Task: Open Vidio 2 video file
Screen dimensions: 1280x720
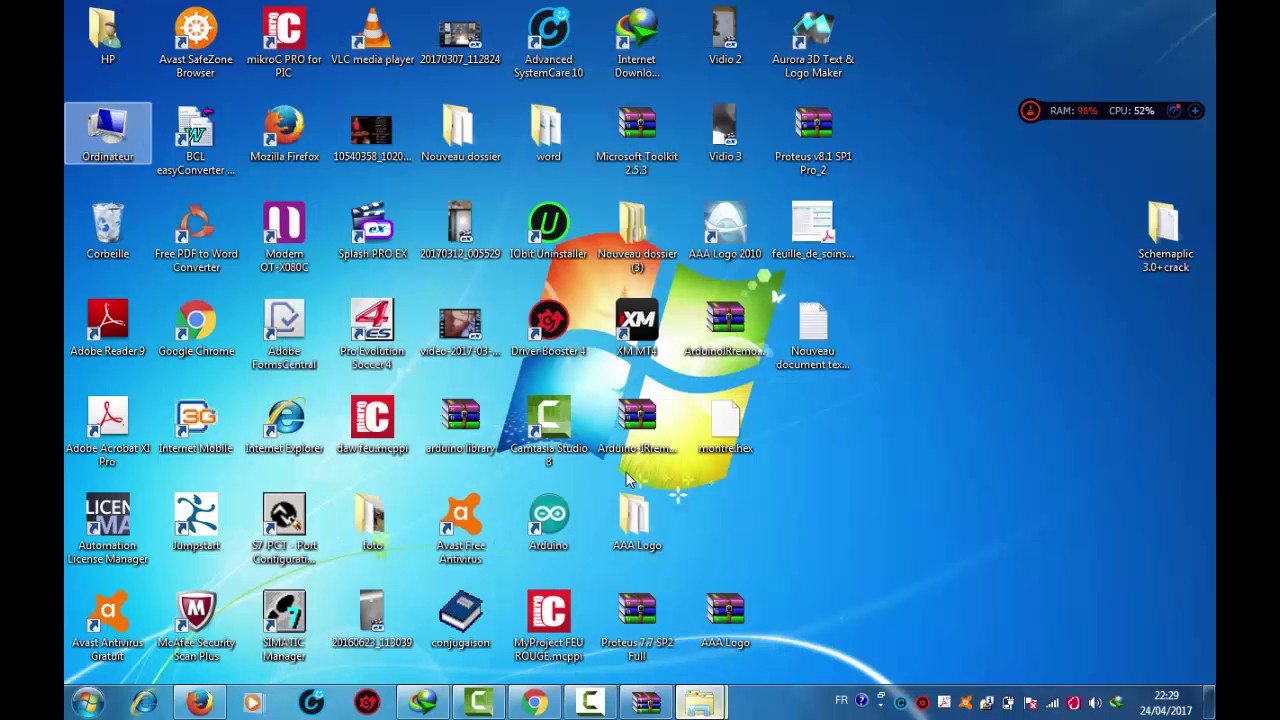Action: [725, 38]
